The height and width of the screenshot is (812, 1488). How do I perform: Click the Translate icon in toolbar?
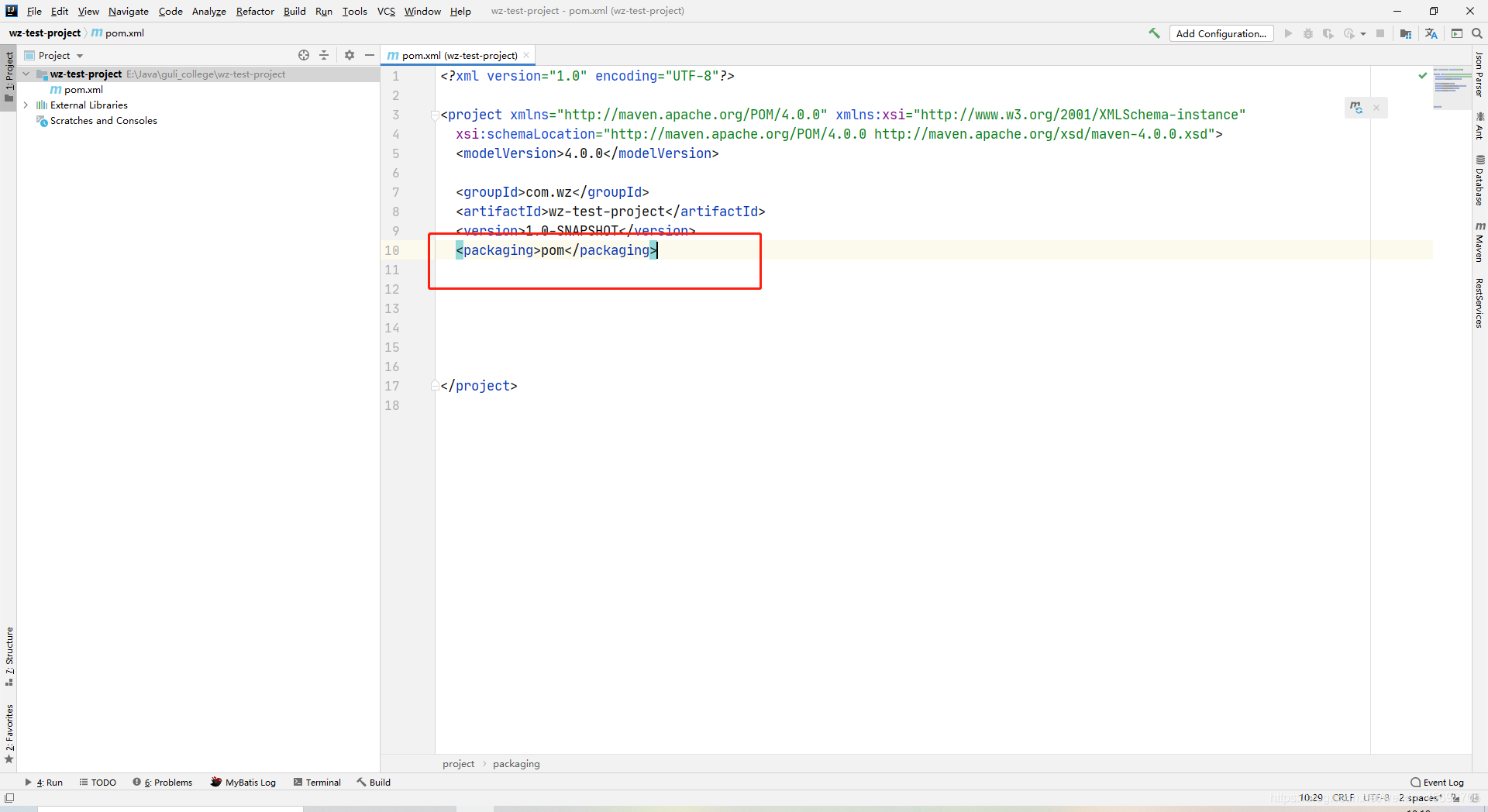1431,33
